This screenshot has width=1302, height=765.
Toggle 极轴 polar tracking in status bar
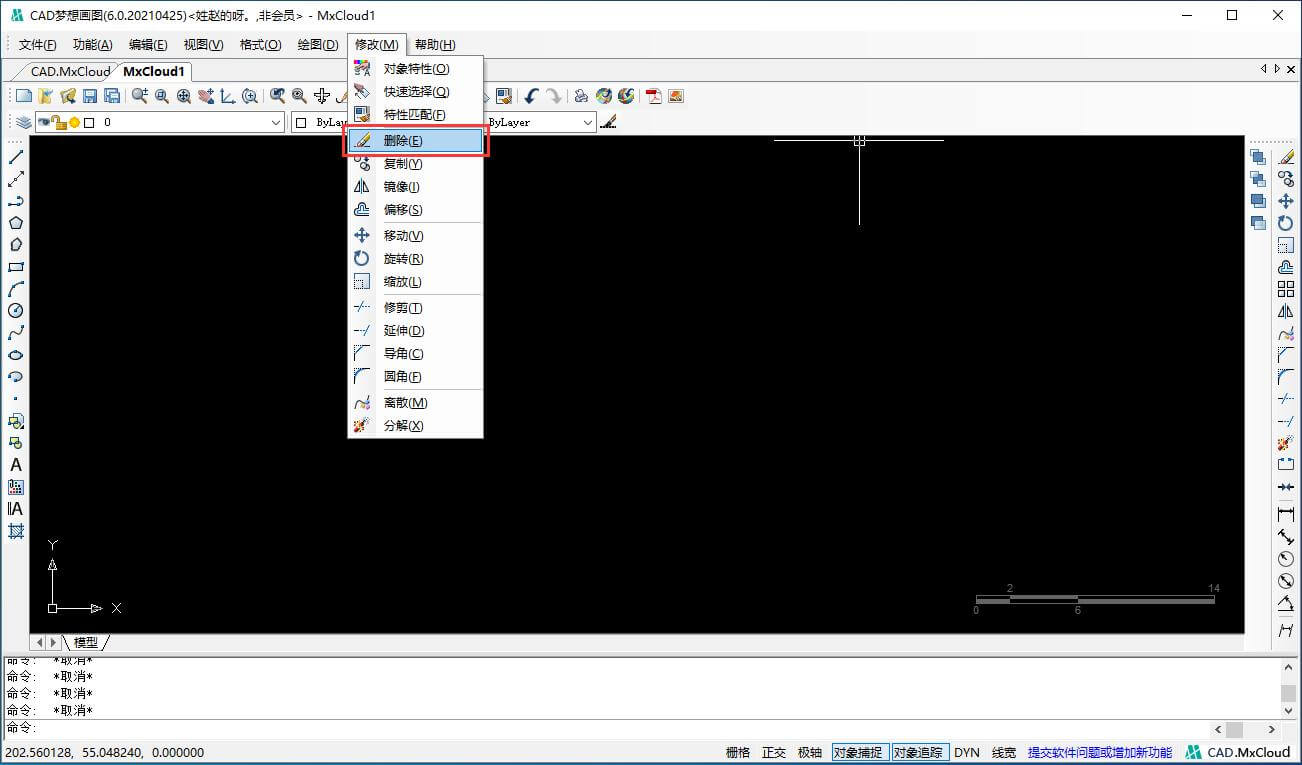click(x=810, y=753)
